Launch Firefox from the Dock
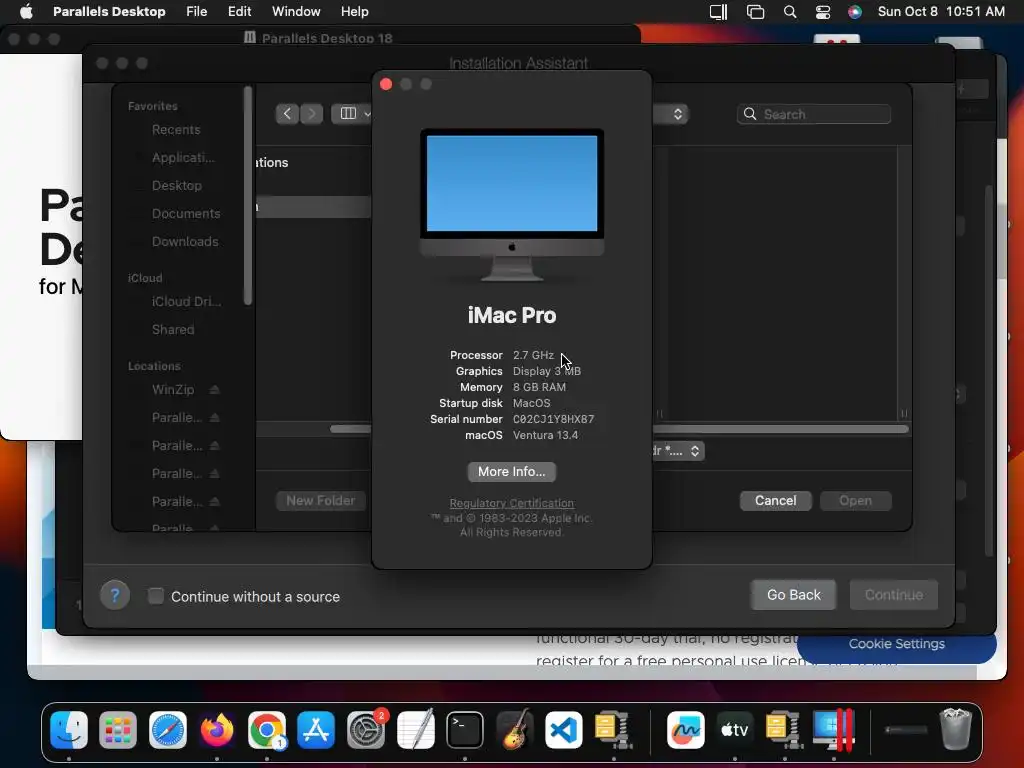1024x768 pixels. click(217, 729)
